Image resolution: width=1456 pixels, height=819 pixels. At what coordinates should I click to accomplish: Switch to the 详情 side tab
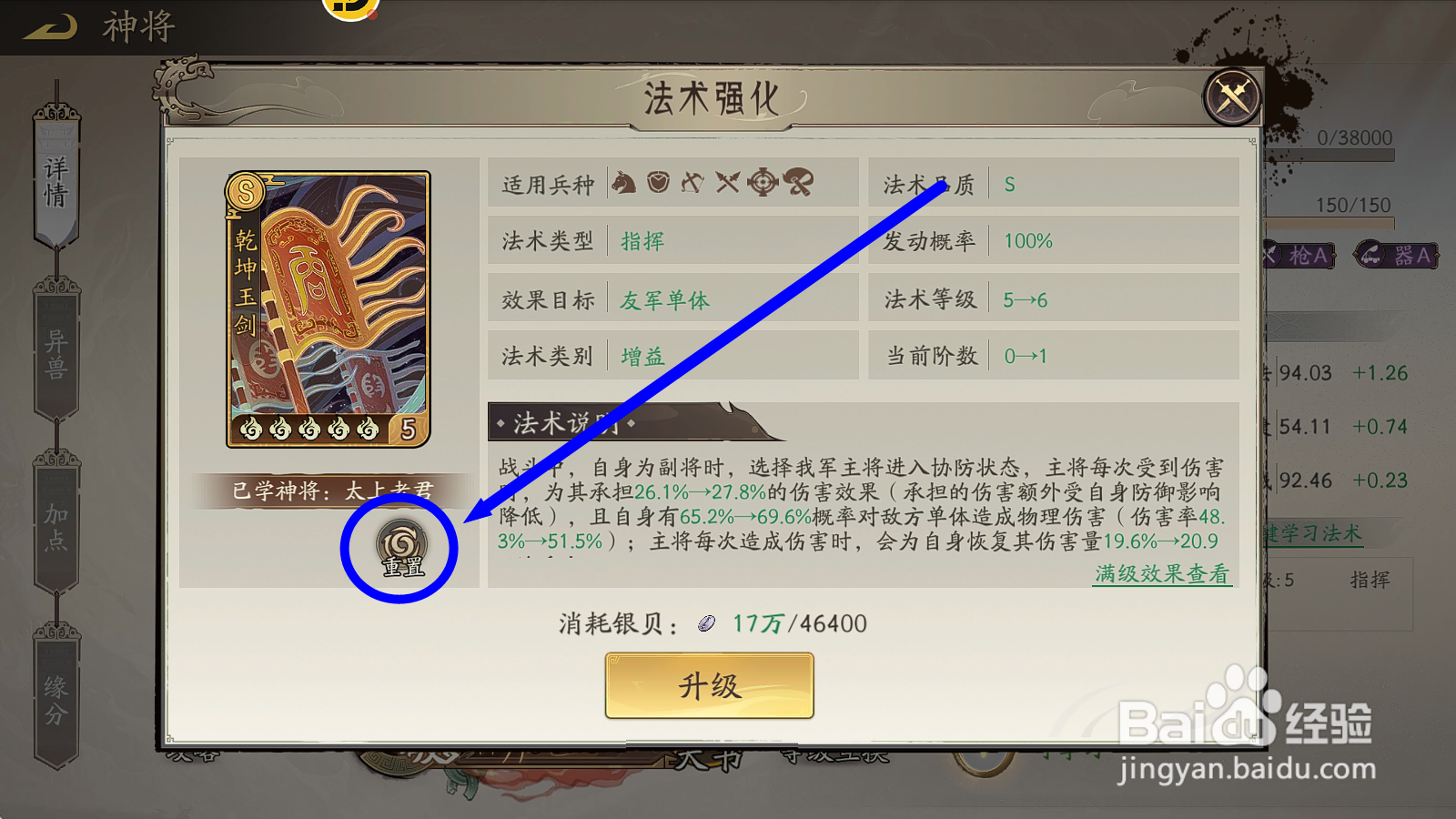[56, 180]
